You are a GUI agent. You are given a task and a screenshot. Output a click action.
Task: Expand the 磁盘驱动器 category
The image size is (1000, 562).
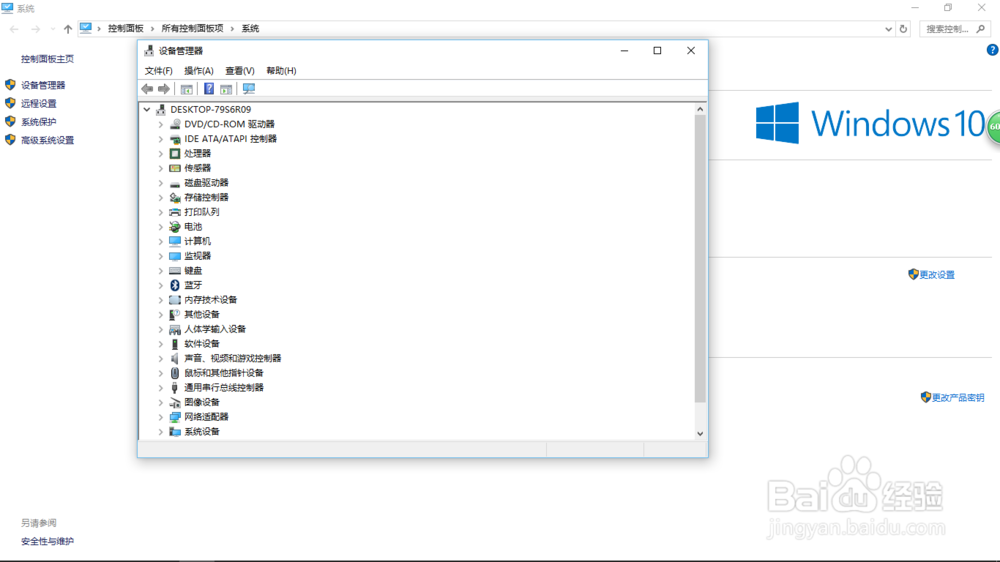click(161, 183)
